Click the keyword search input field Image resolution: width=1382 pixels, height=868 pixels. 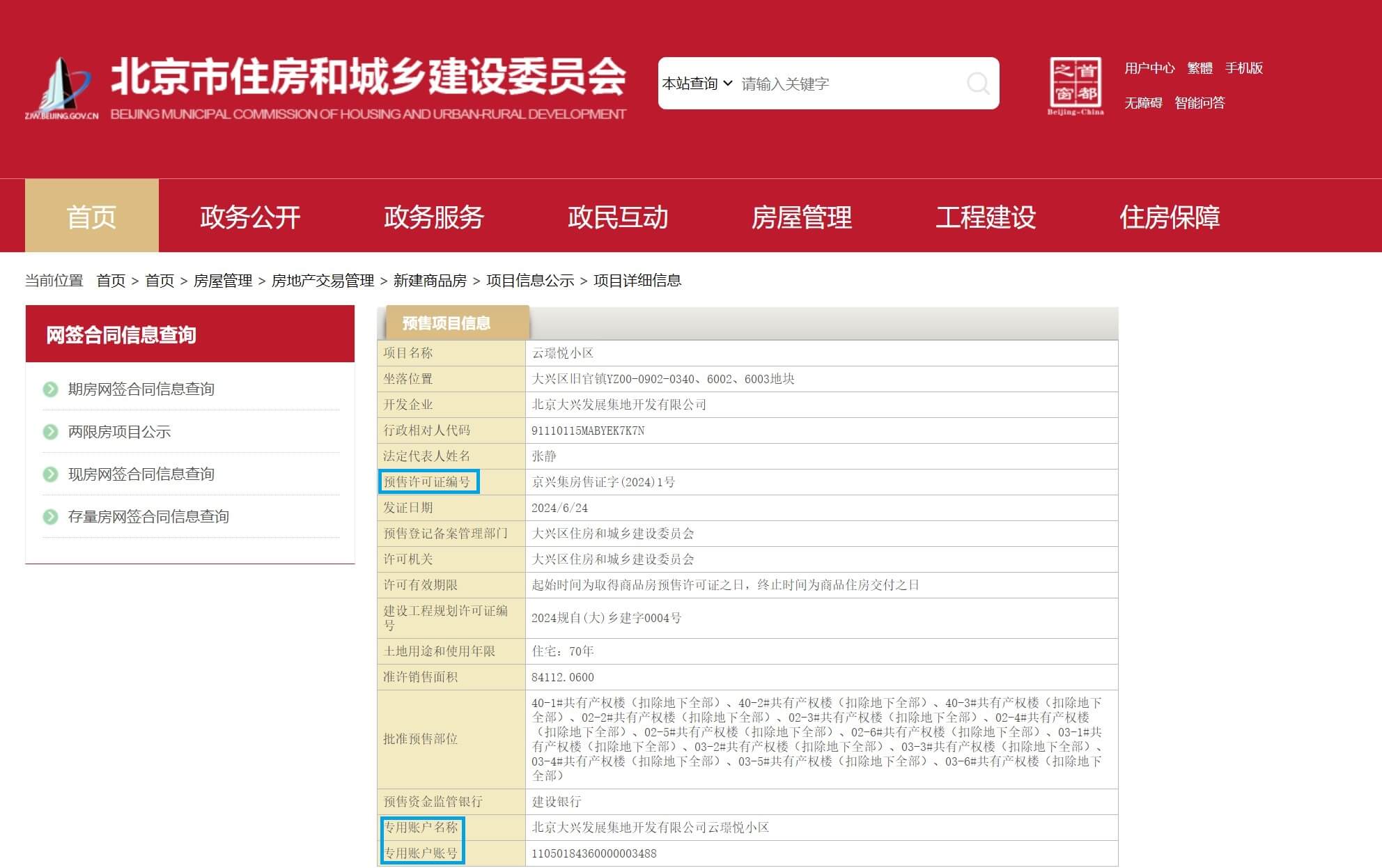tap(848, 84)
